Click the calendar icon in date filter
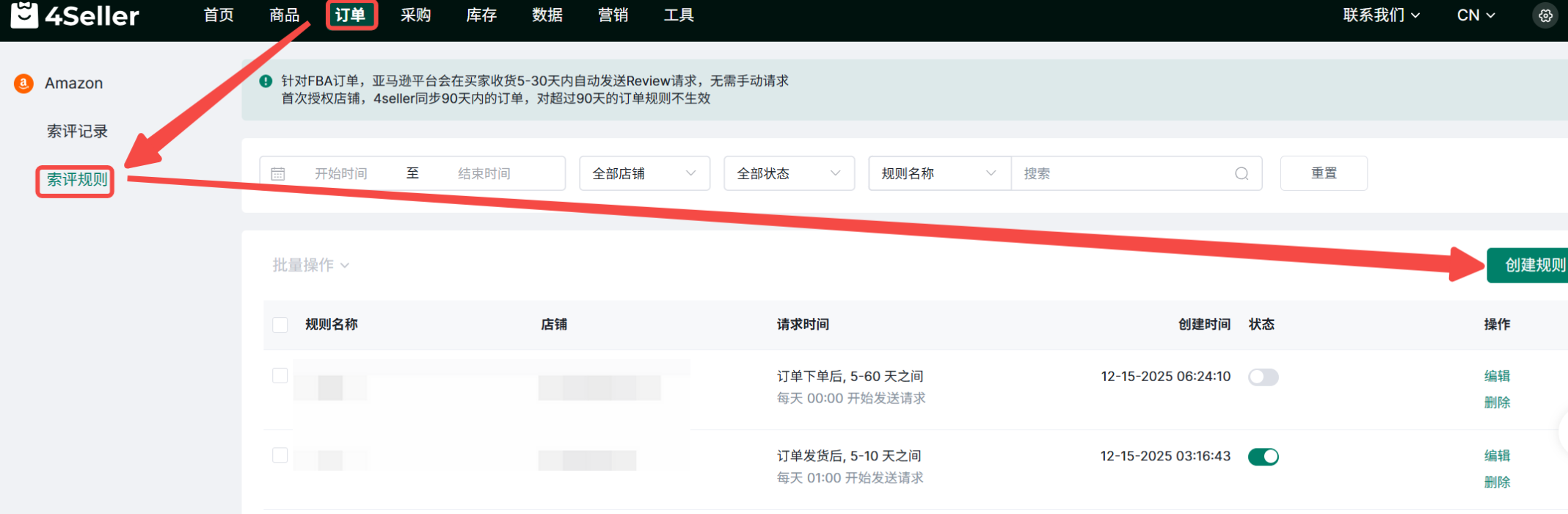 [x=278, y=174]
